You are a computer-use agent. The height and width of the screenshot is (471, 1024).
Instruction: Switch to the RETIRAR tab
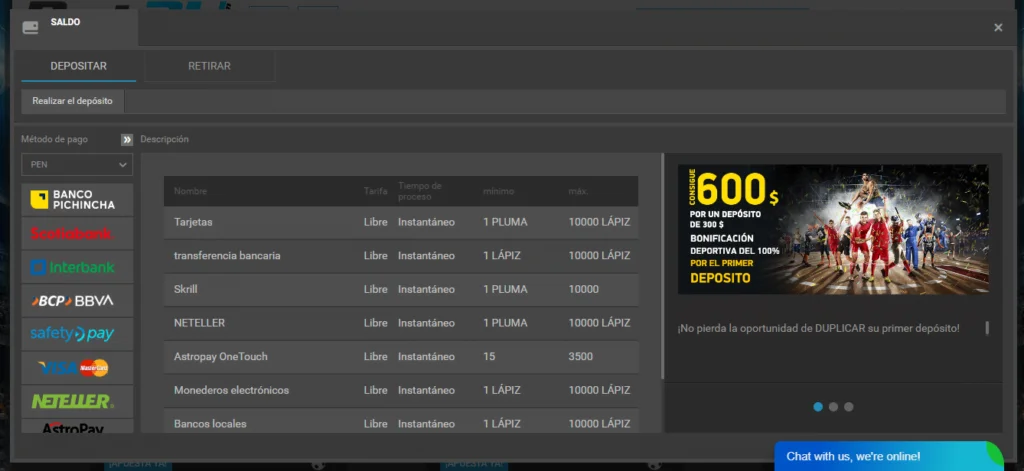coord(210,67)
